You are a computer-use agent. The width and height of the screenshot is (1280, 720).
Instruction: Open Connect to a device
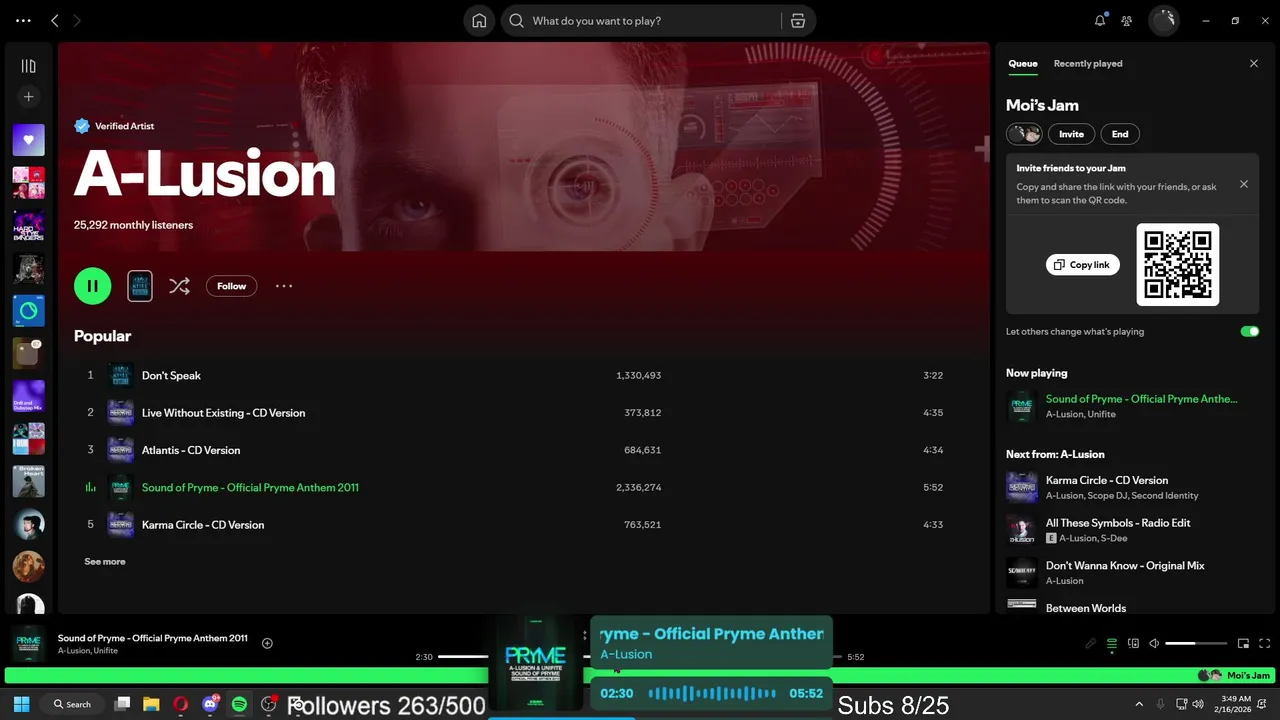[1133, 644]
